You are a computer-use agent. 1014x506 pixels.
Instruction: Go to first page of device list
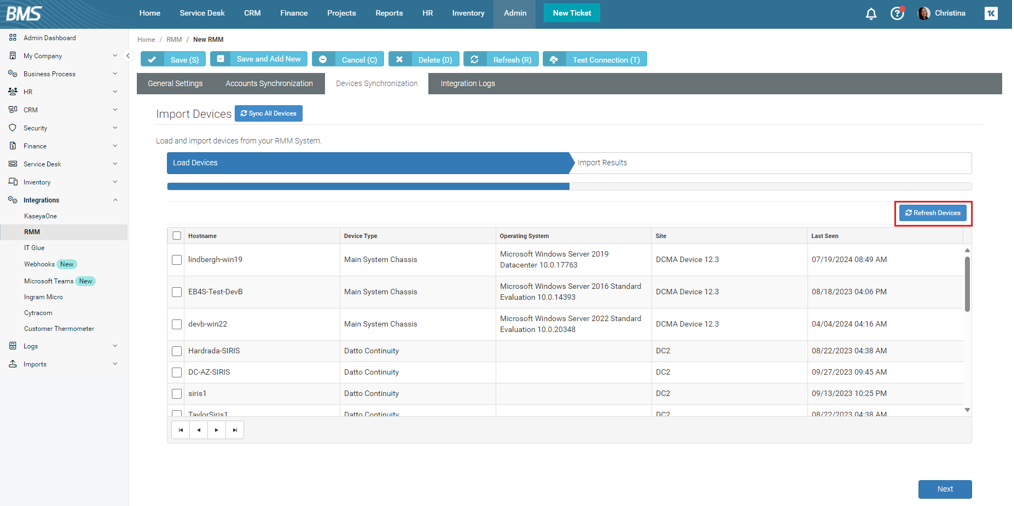[x=181, y=430]
